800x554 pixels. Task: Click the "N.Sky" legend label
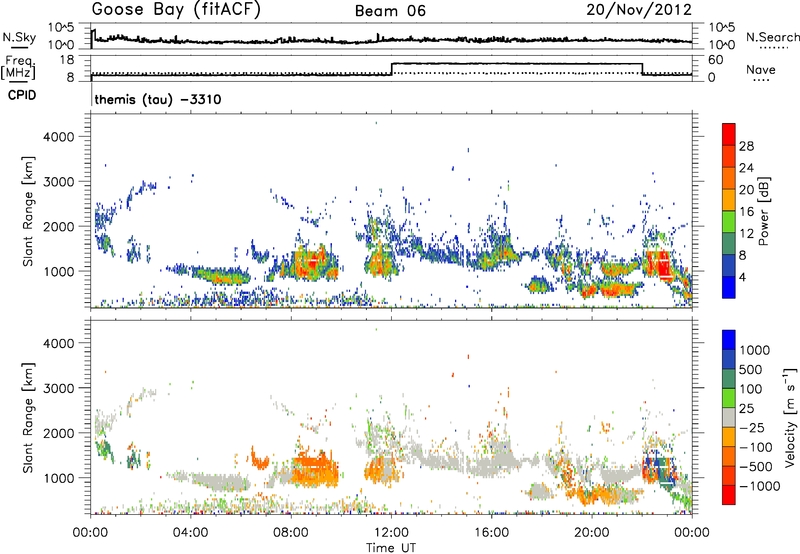(x=19, y=37)
